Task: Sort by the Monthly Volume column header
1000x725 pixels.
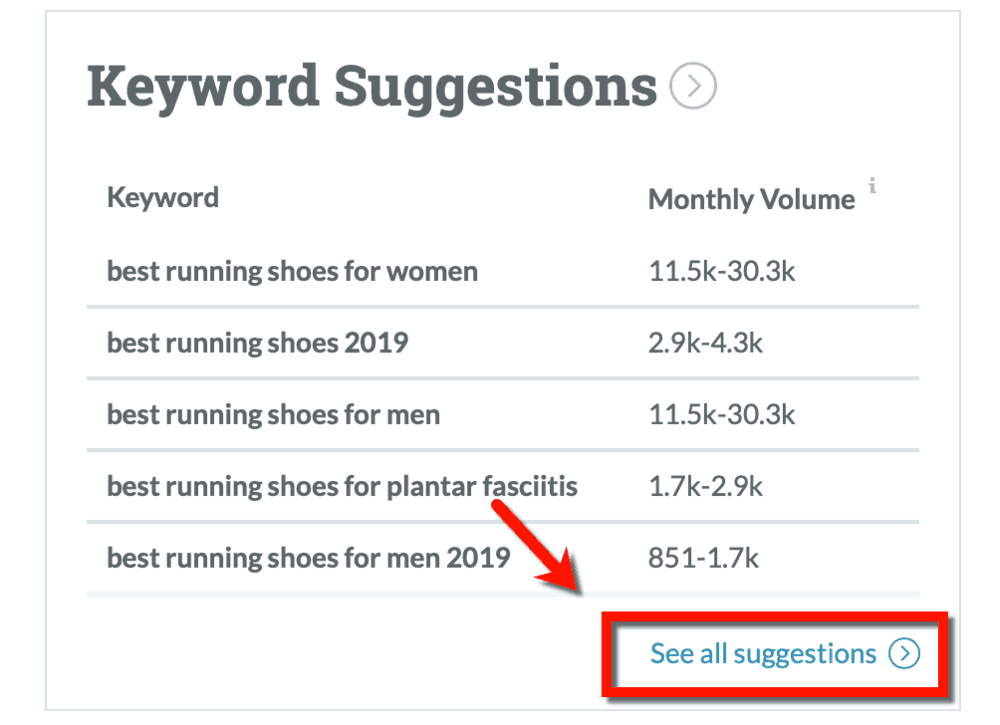Action: 751,199
